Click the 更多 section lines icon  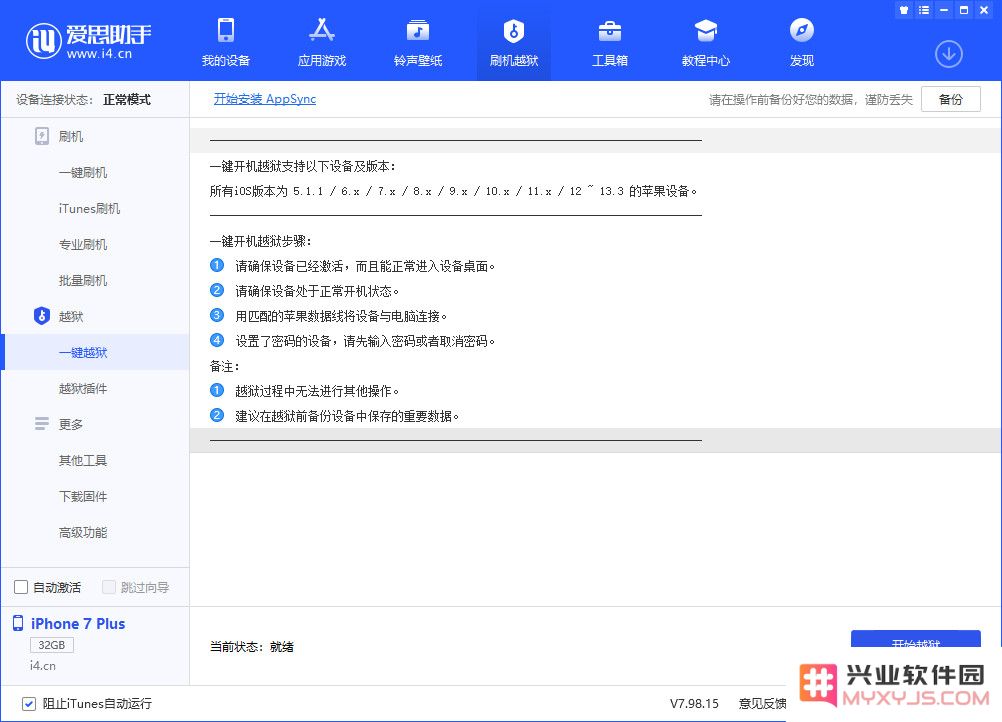click(x=42, y=424)
